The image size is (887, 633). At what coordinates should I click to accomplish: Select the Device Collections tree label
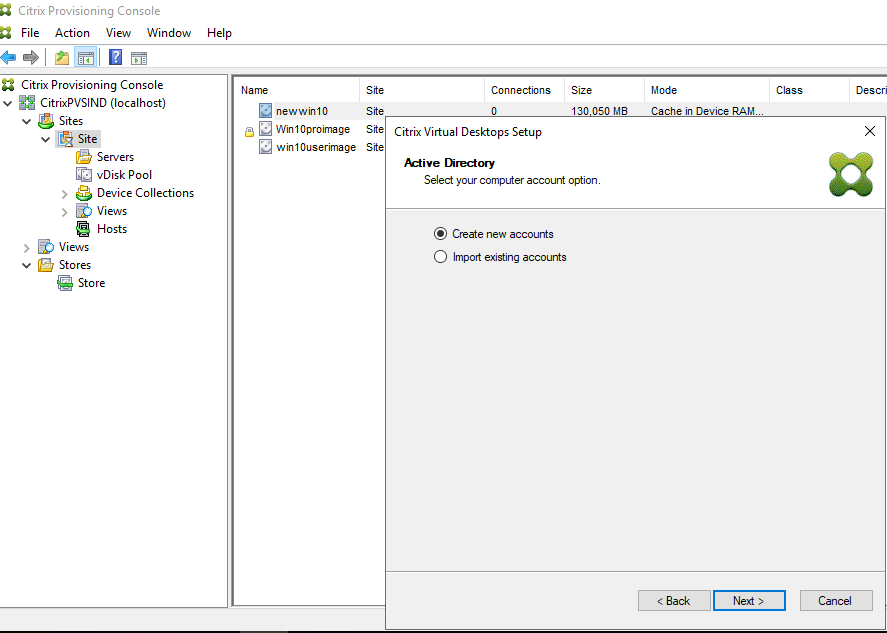[145, 193]
